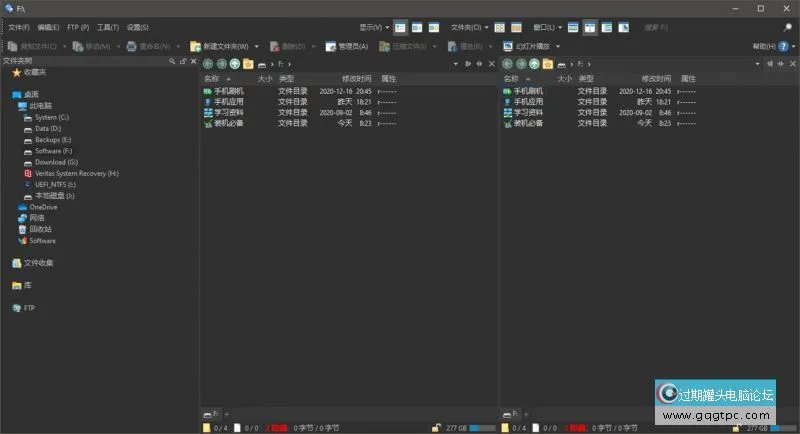800x434 pixels.
Task: Click the disk usage bar in left status bar
Action: [482, 428]
